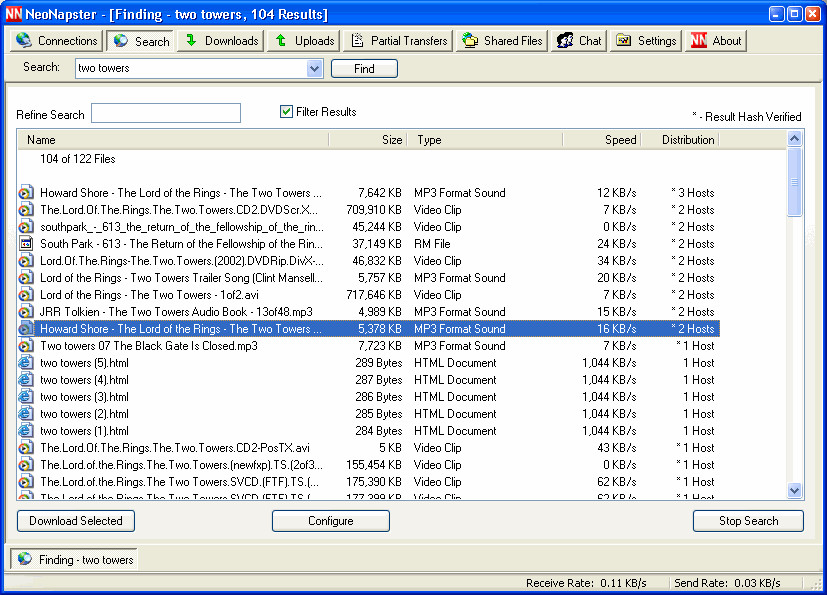827x595 pixels.
Task: Click the icon of Two towers 07 The Black Gate
Action: click(x=26, y=346)
